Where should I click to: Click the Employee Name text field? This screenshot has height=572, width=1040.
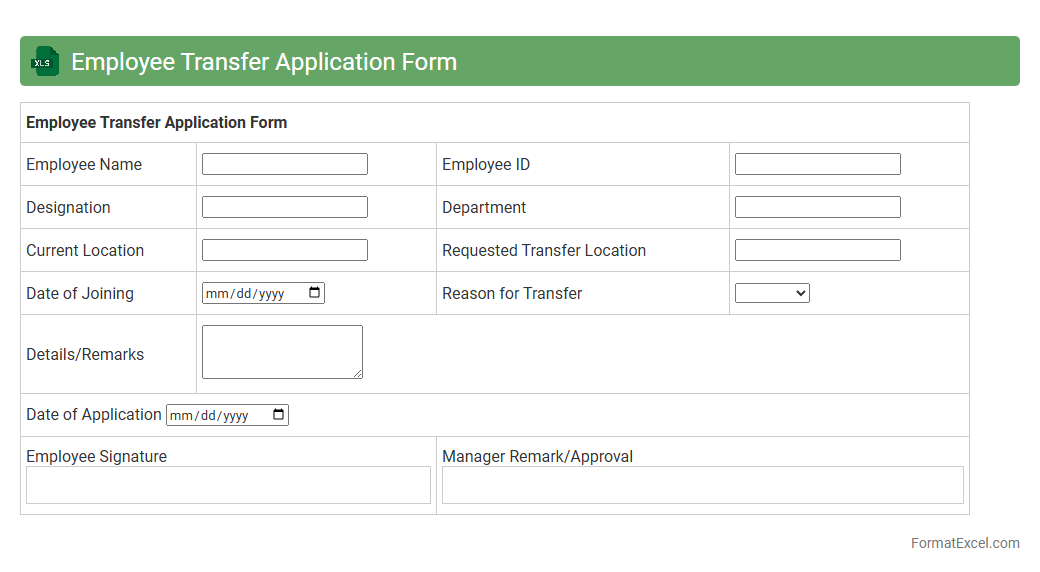click(x=284, y=164)
